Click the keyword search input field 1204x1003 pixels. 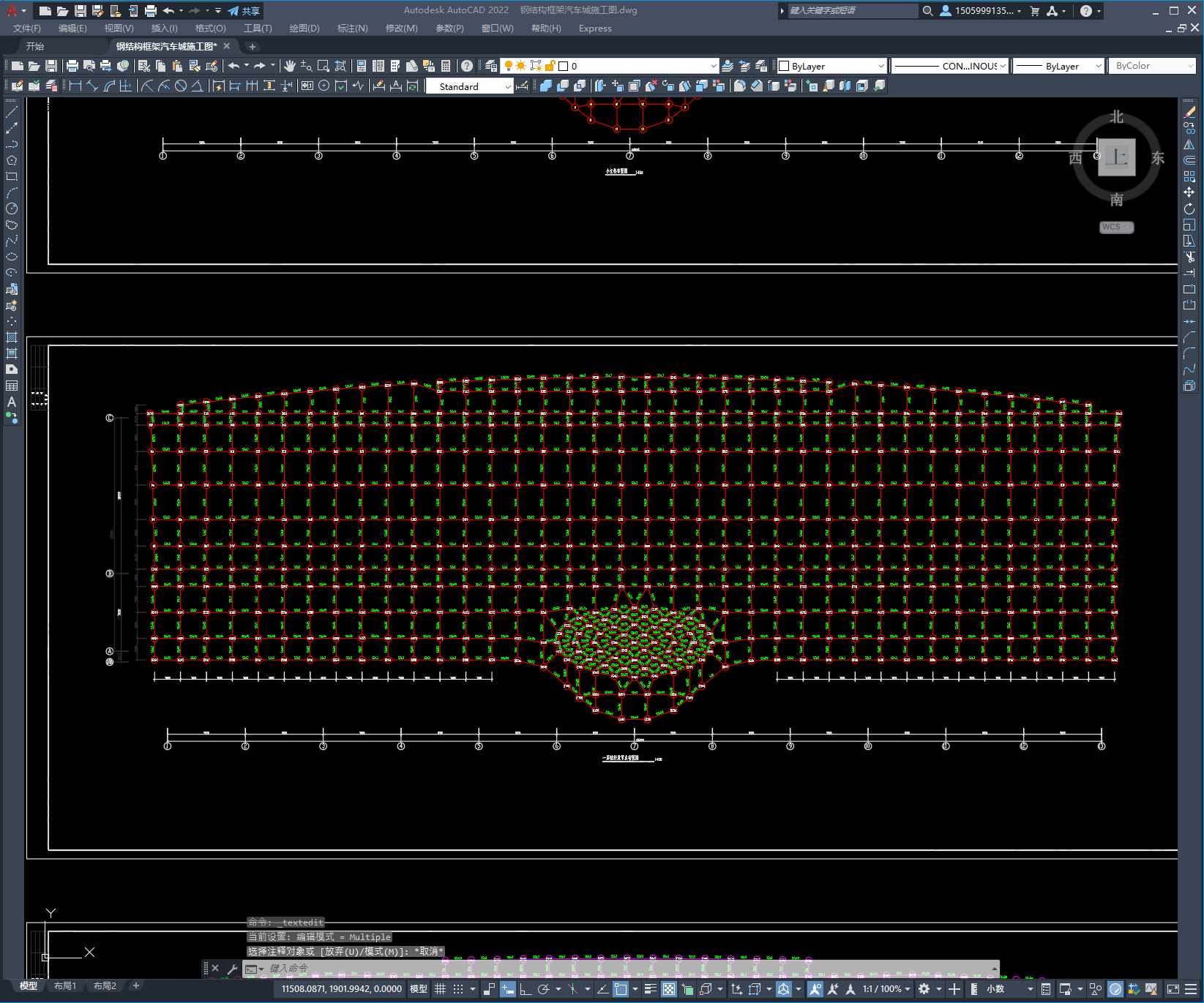[853, 11]
